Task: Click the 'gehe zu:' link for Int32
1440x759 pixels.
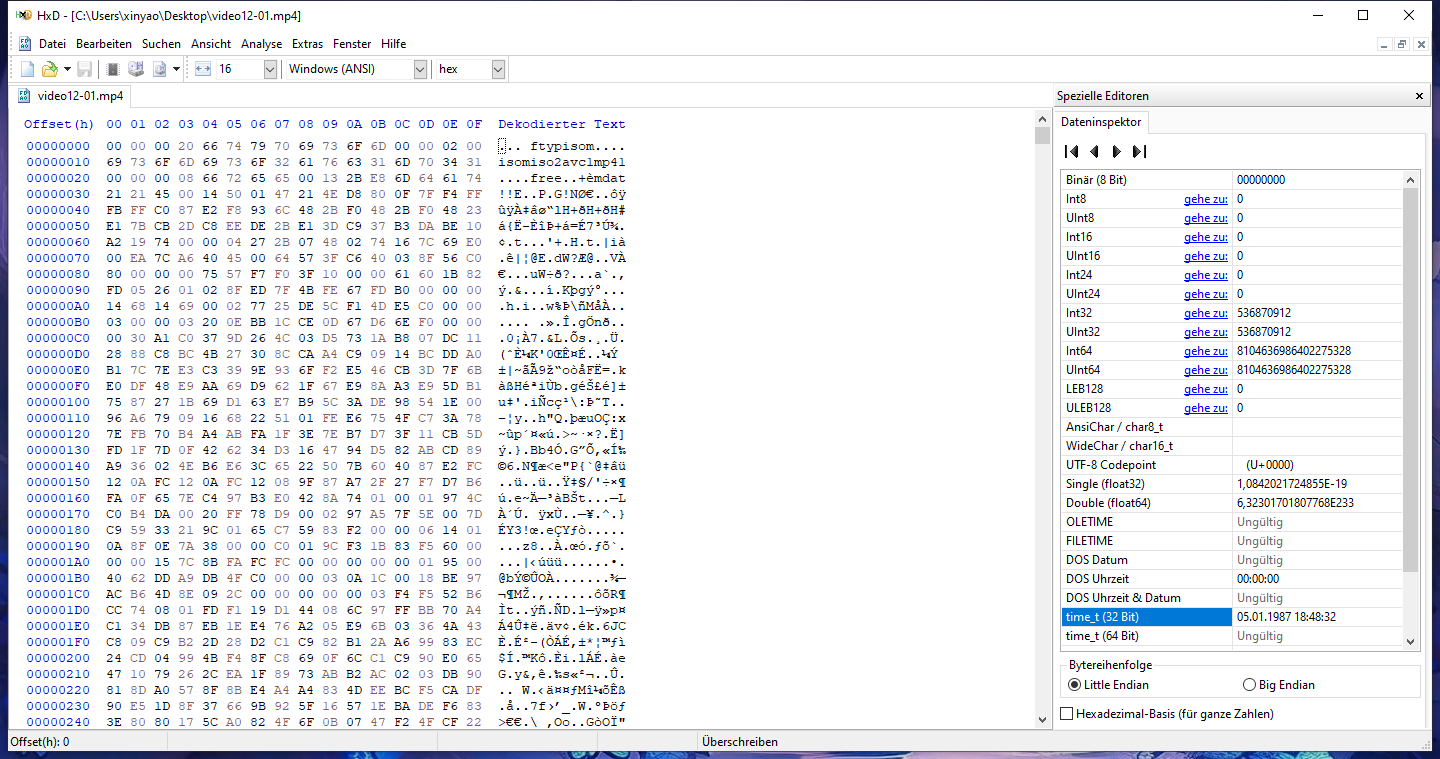Action: pyautogui.click(x=1205, y=313)
